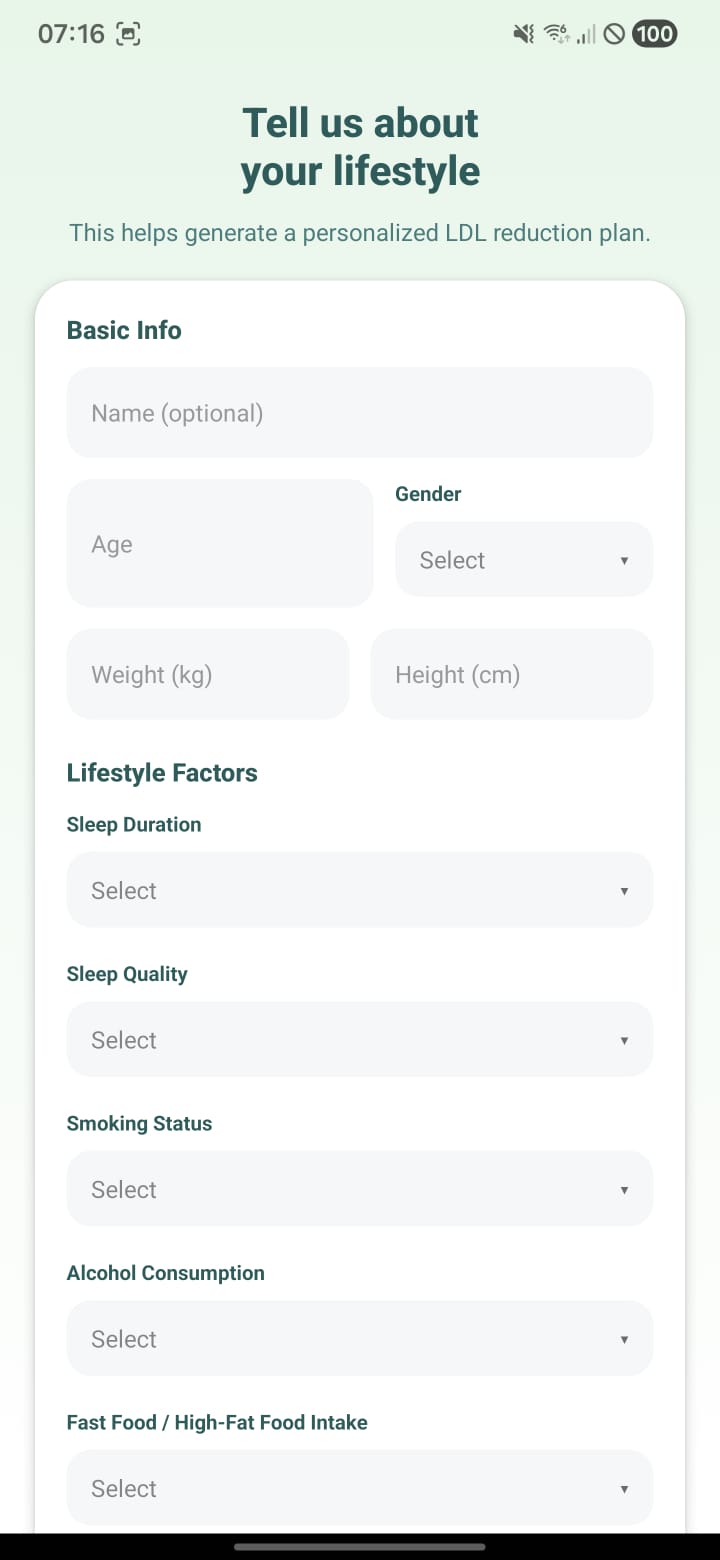Tap the screen capture icon beside the clock

click(x=130, y=33)
